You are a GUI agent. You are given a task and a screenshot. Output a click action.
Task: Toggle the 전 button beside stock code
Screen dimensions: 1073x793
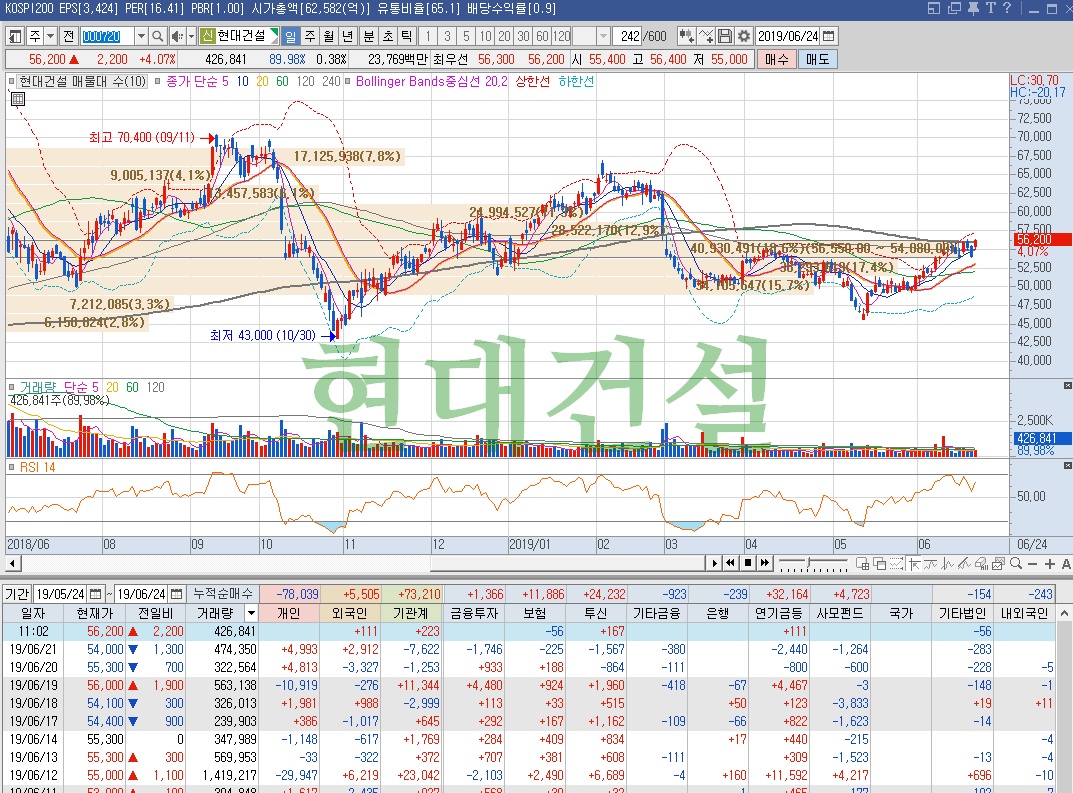pos(68,36)
